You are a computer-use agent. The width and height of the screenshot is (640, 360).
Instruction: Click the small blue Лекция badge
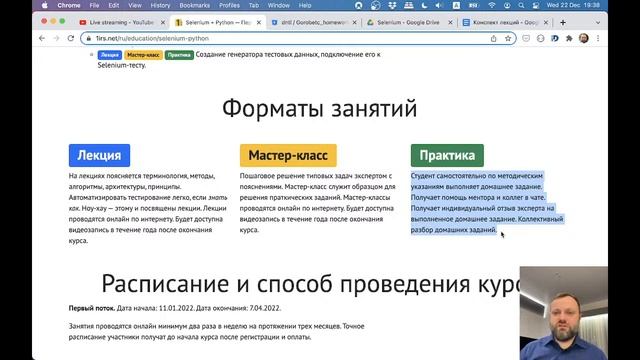click(x=110, y=55)
